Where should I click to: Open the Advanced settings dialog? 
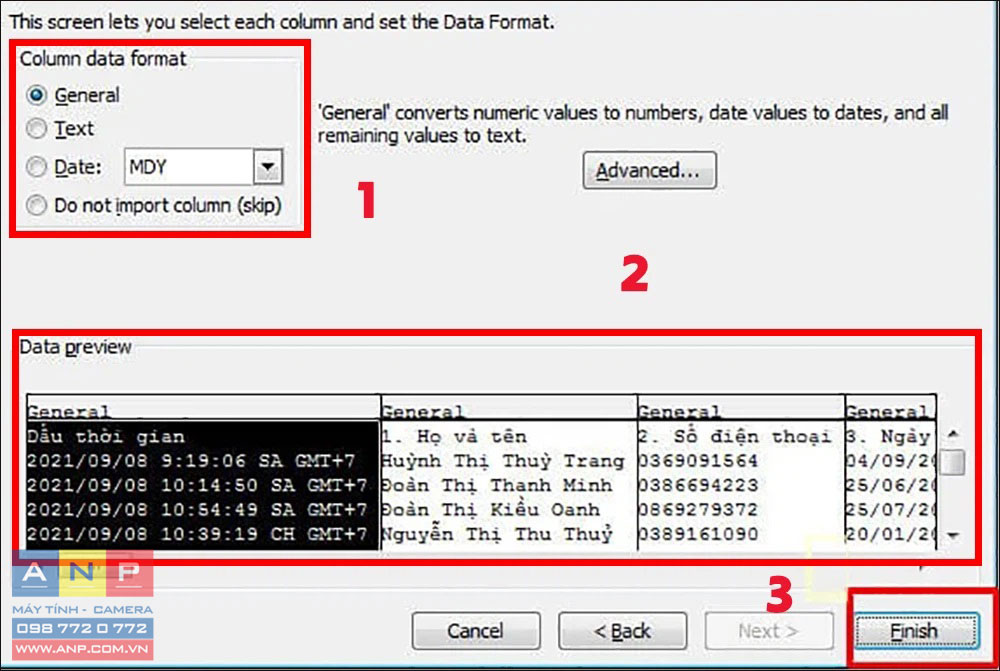pos(649,170)
